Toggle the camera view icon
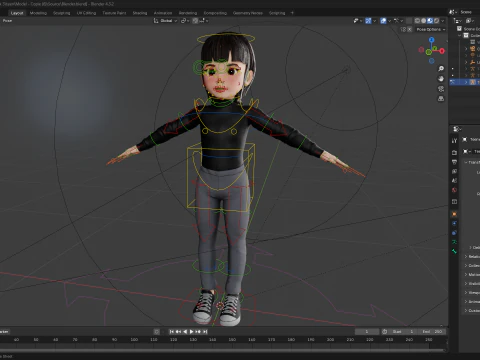 [441, 89]
